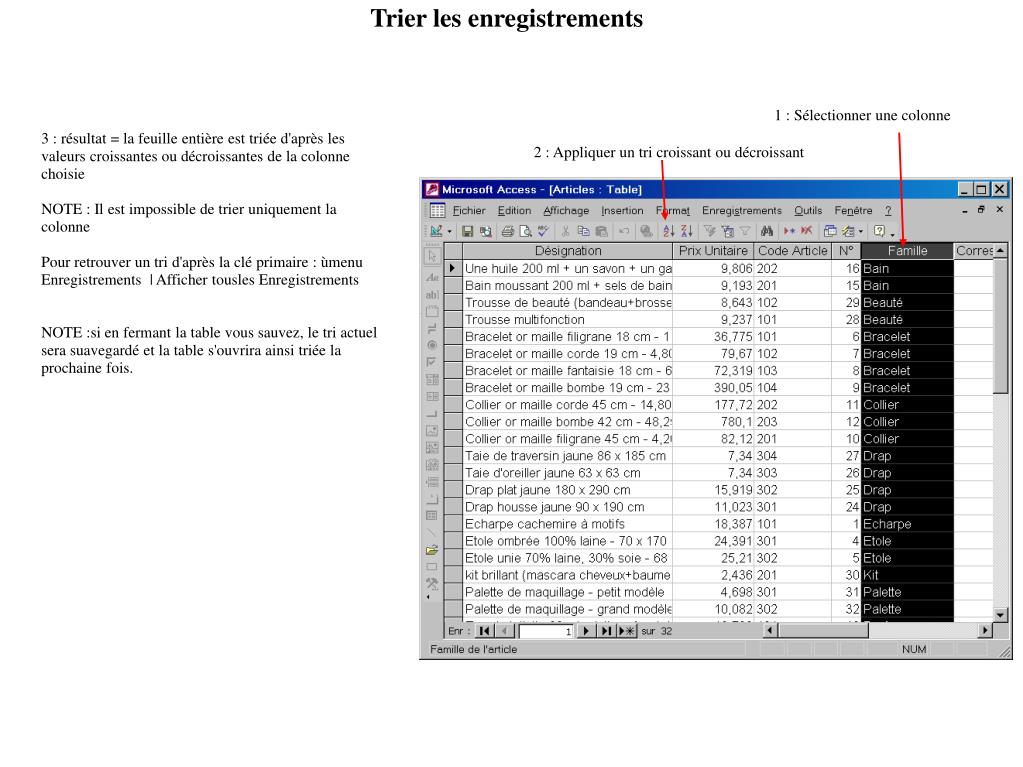Click cell 'Taie d'oreiller jaune 63 x 63 cm'

click(x=568, y=473)
